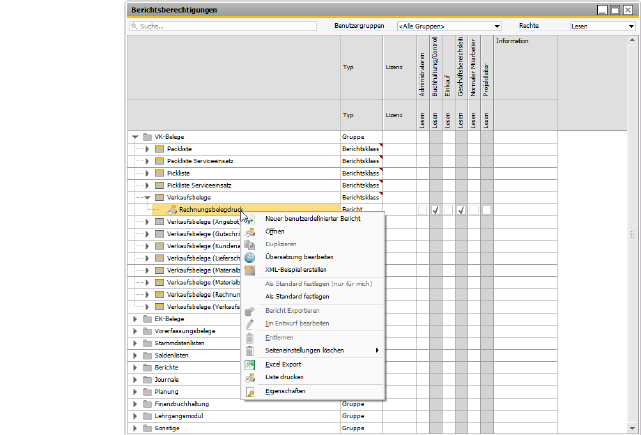Click the XML-Beispiel erstellen icon
The image size is (641, 435).
(x=249, y=270)
